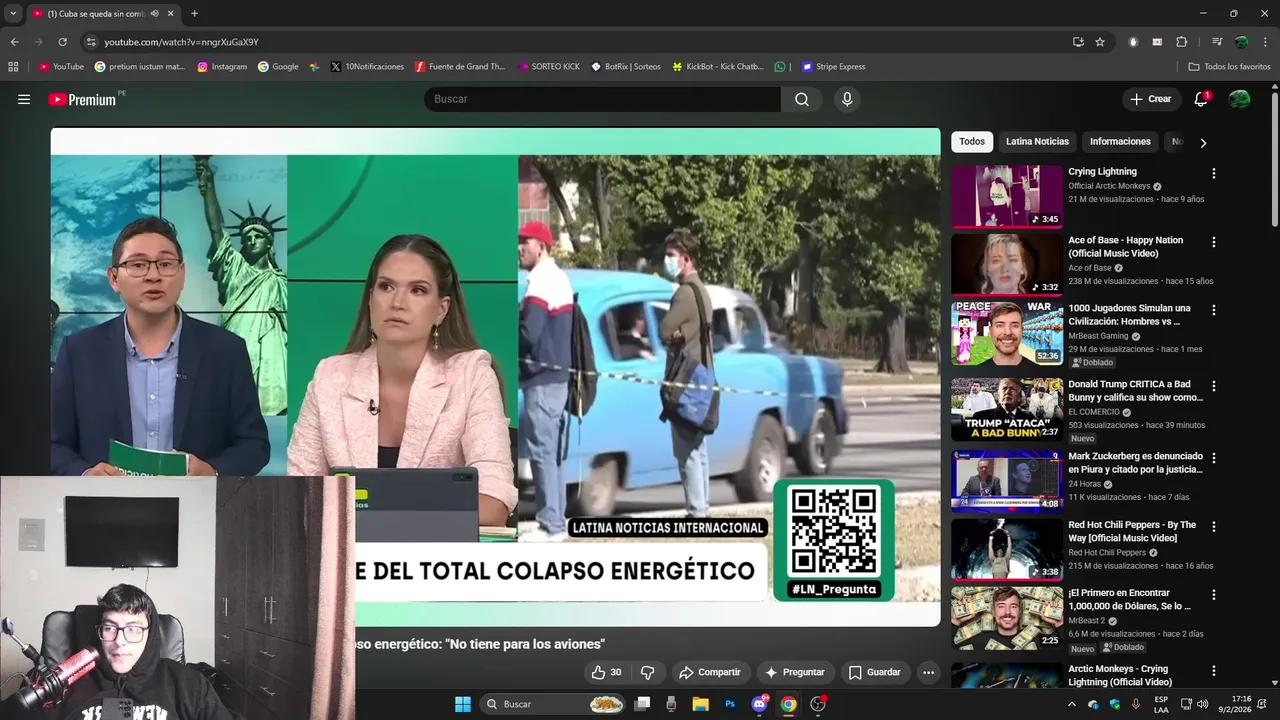Go to YouTube Premium home logo
This screenshot has width=1280, height=720.
click(82, 99)
